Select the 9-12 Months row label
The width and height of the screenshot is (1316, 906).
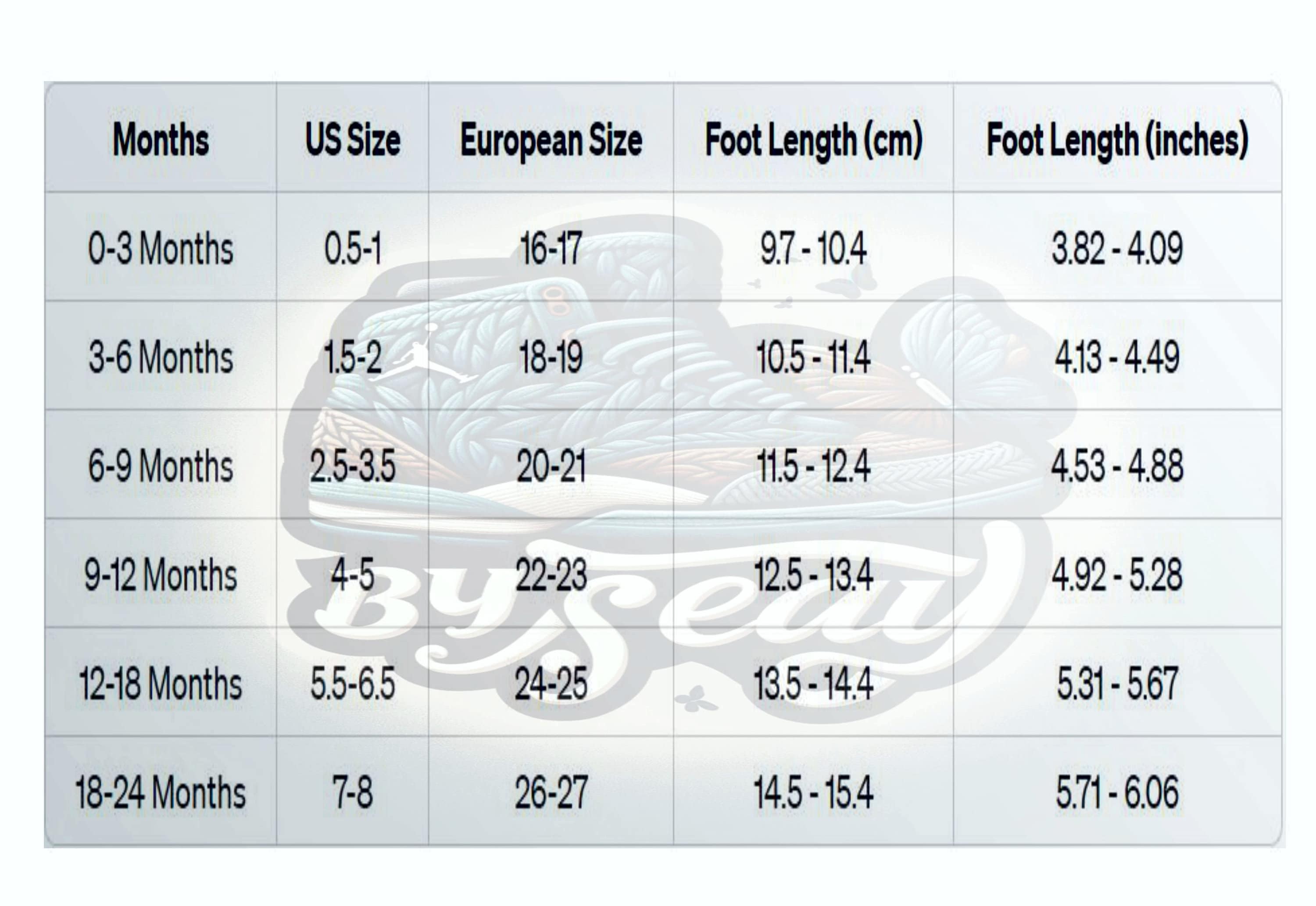point(161,574)
